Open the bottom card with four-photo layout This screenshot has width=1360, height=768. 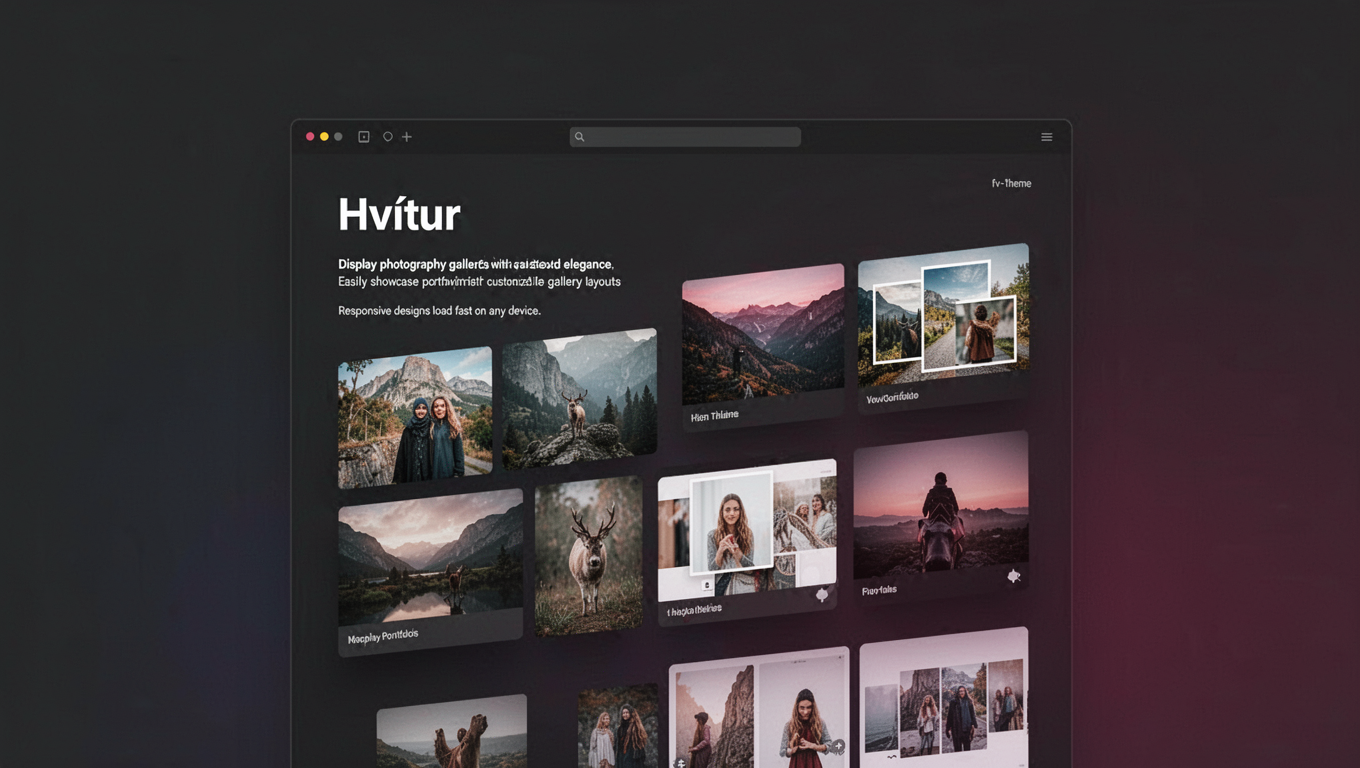[944, 698]
